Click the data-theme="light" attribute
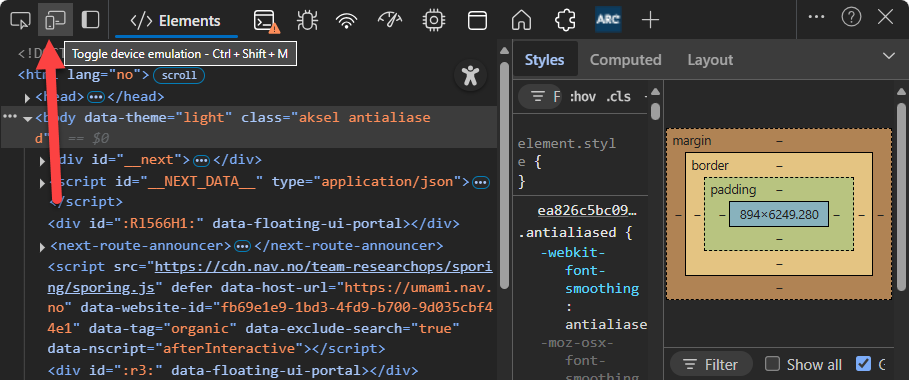 158,118
